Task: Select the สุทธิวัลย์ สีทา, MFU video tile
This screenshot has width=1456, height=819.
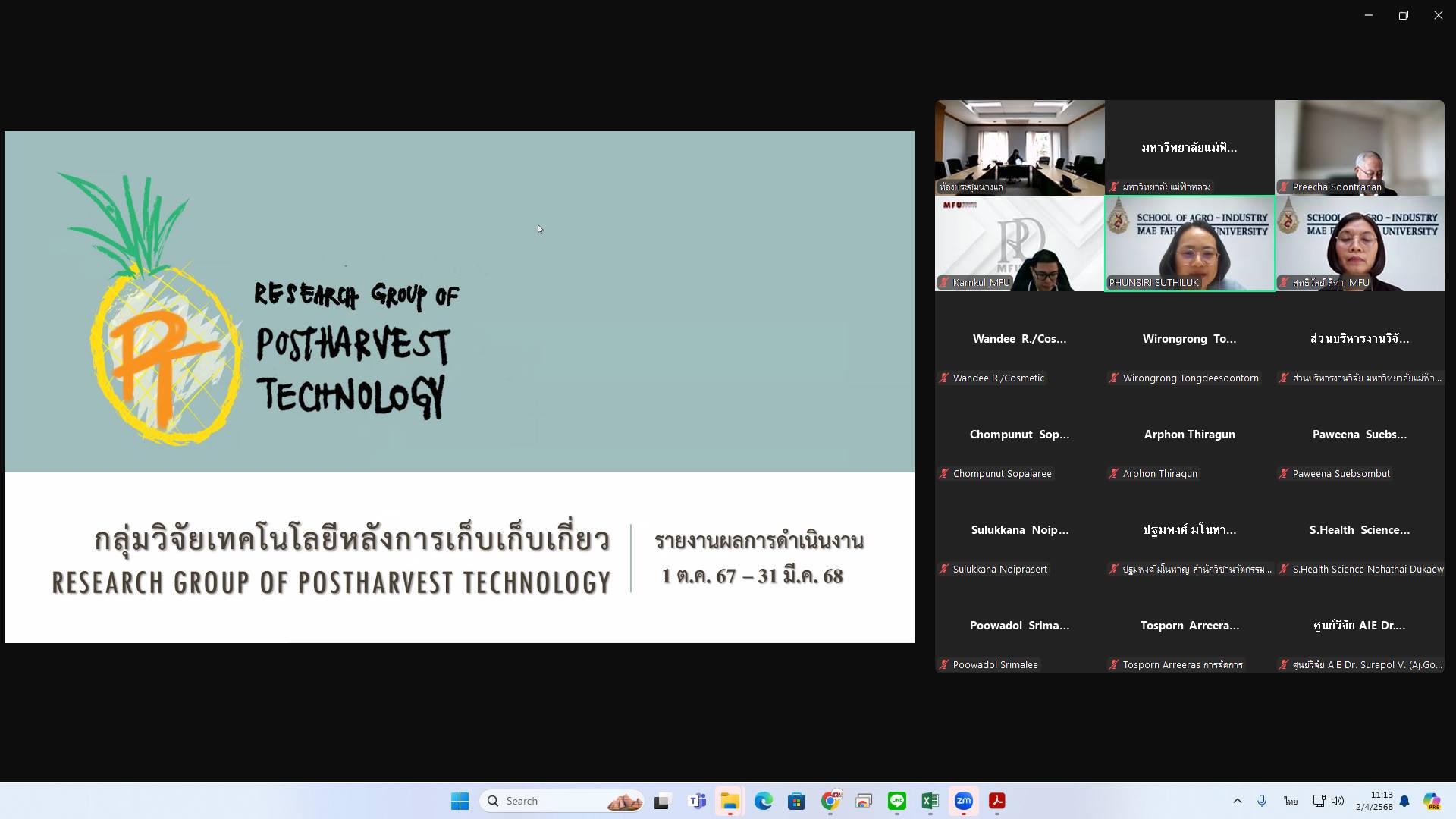Action: [1360, 243]
